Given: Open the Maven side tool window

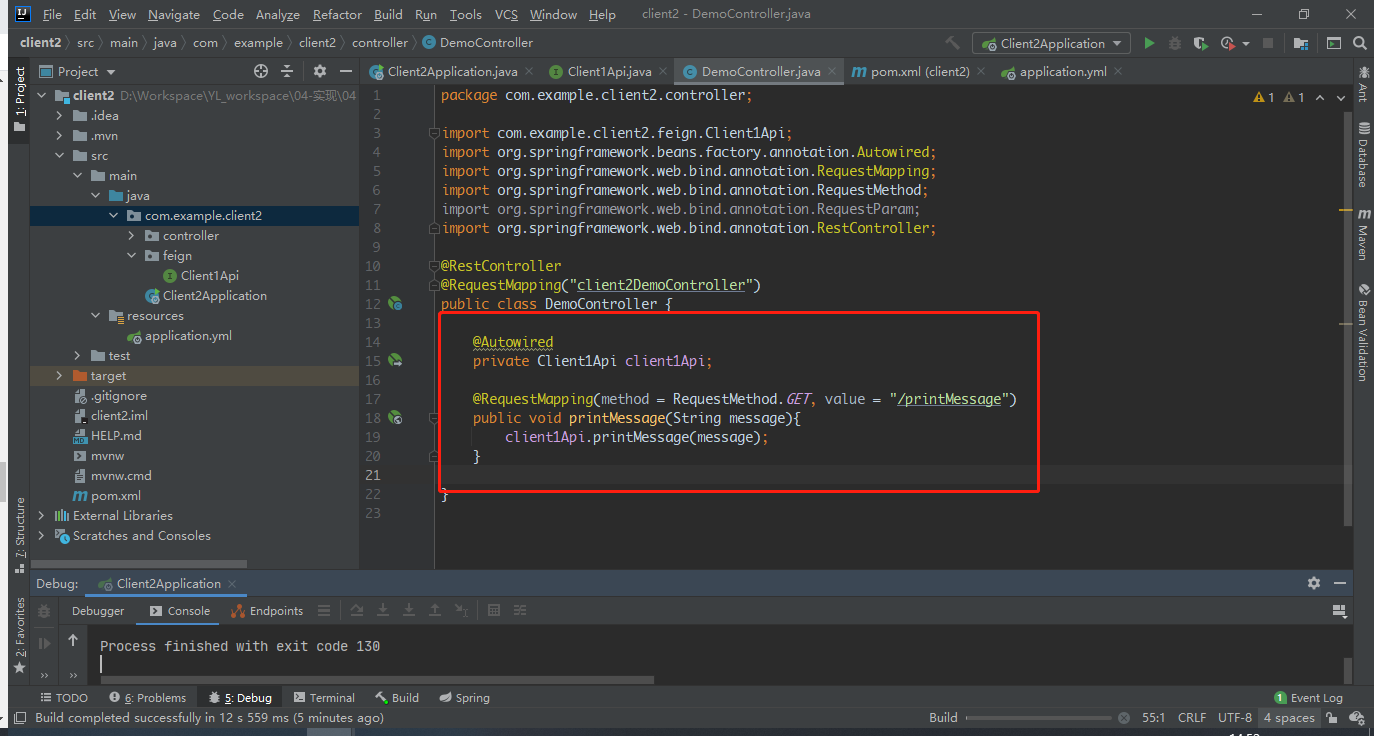Looking at the screenshot, I should pos(1363,235).
